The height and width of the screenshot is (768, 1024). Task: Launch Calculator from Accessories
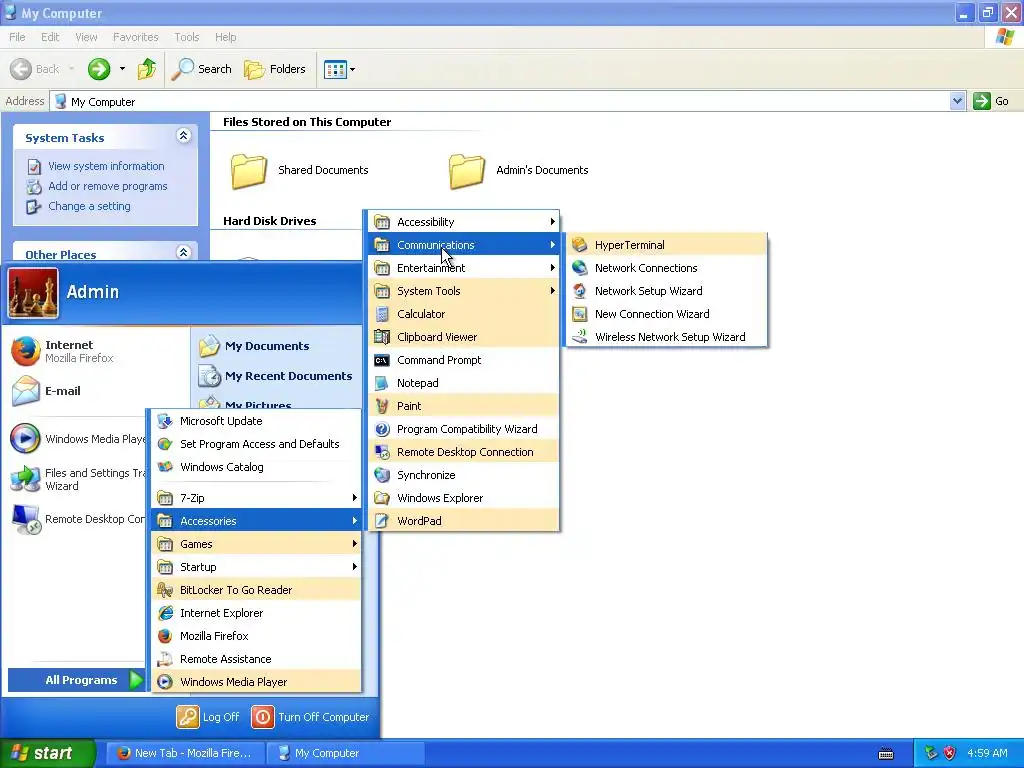pyautogui.click(x=464, y=314)
